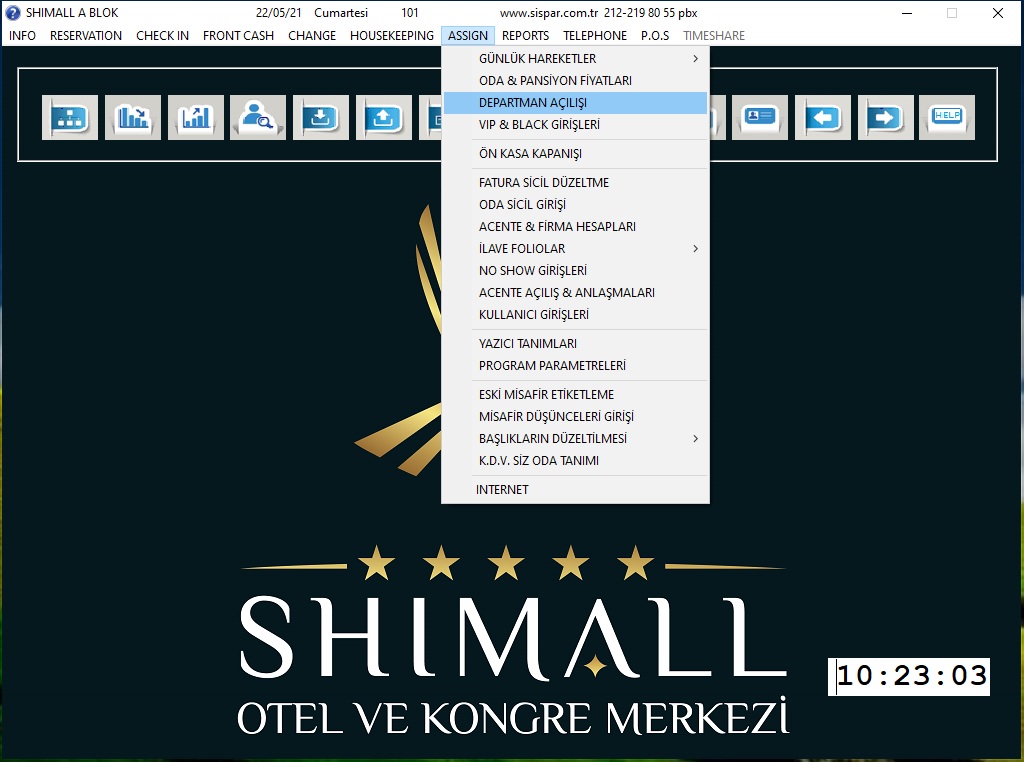Select FATURA SİCİL DÜZELTME
This screenshot has height=762, width=1024.
click(575, 183)
